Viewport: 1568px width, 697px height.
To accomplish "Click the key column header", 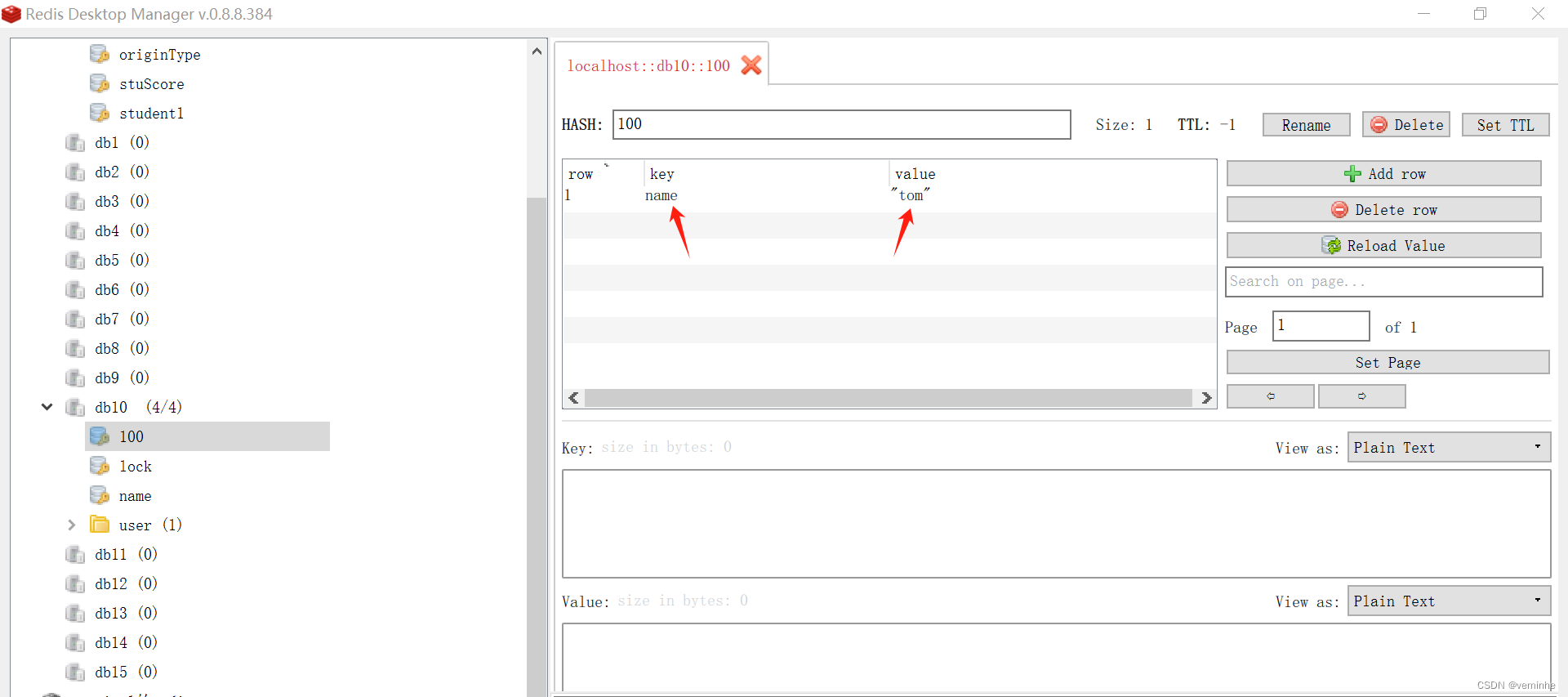I will (766, 173).
